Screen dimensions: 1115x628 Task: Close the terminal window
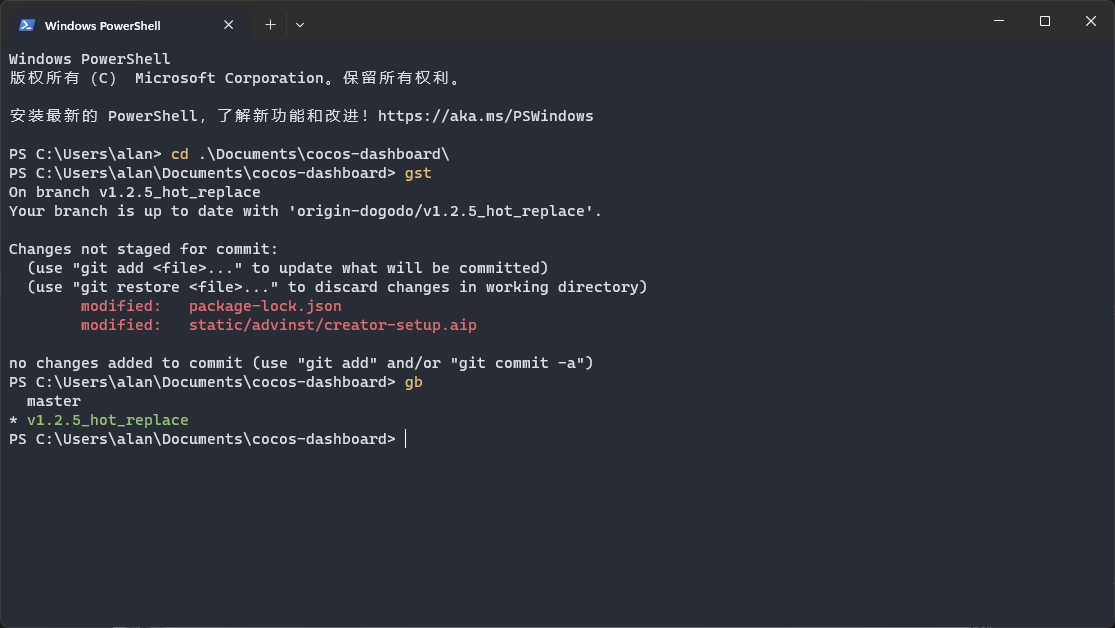click(x=1091, y=21)
